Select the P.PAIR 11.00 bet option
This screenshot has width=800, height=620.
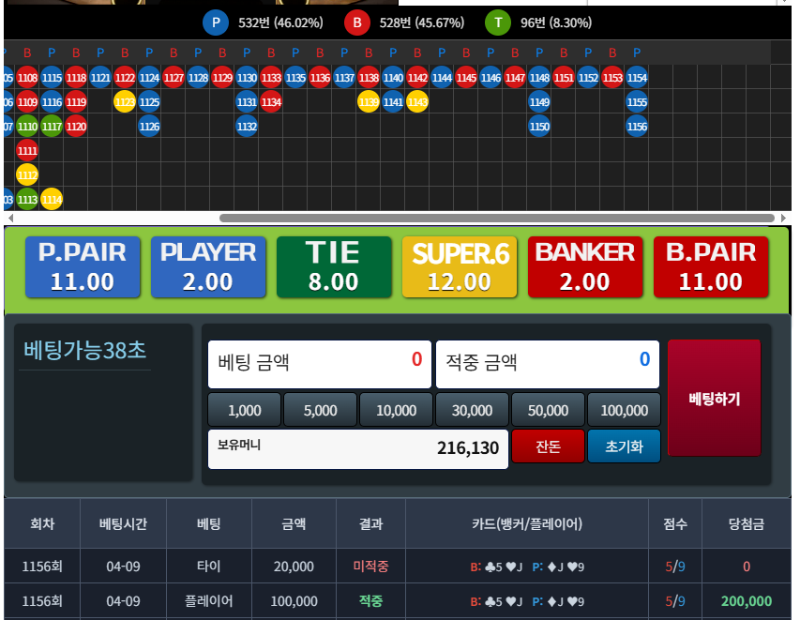[x=83, y=267]
